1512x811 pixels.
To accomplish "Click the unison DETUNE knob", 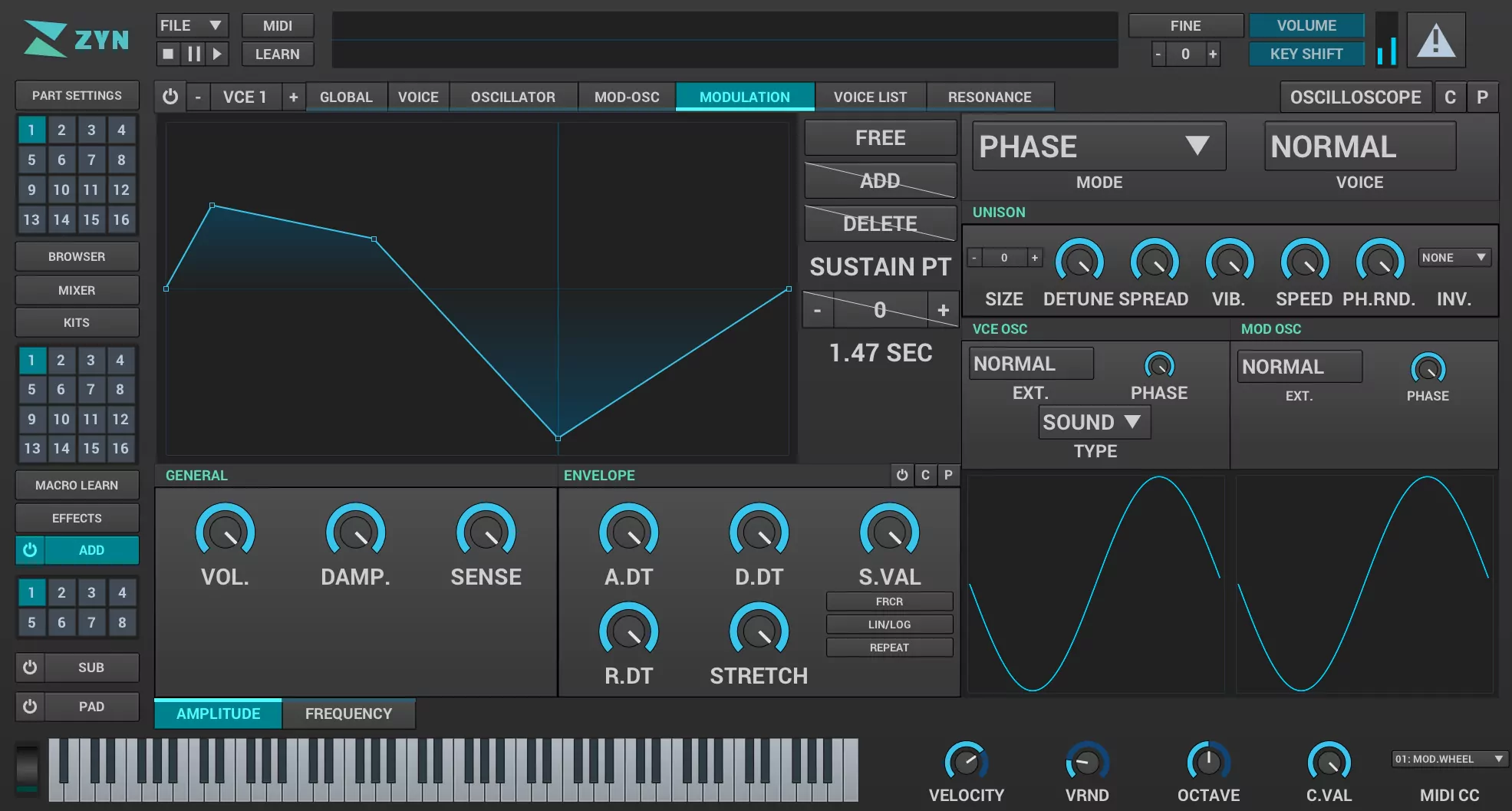I will coord(1079,262).
